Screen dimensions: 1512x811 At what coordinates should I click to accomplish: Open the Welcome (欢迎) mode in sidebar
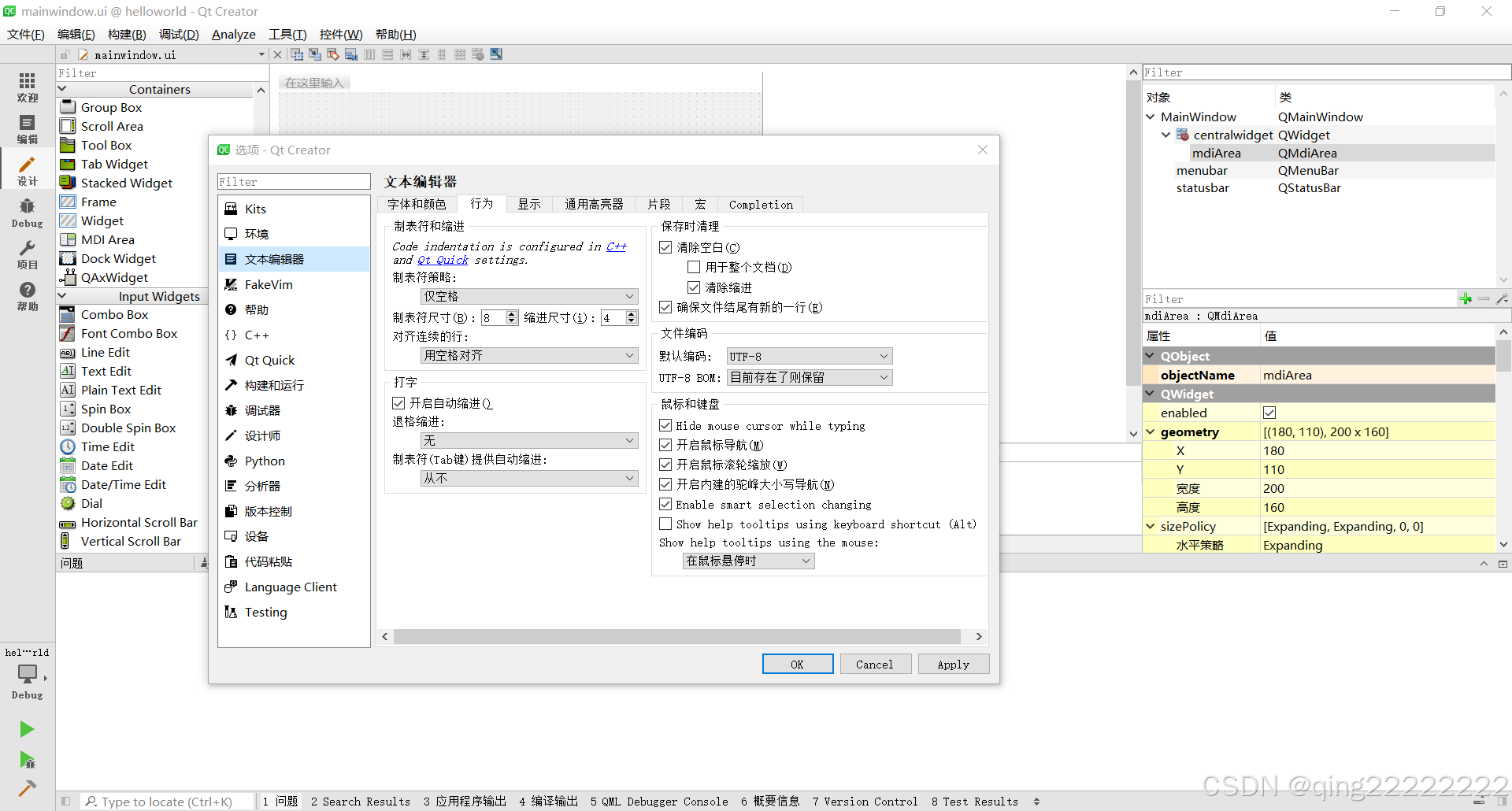pos(28,87)
